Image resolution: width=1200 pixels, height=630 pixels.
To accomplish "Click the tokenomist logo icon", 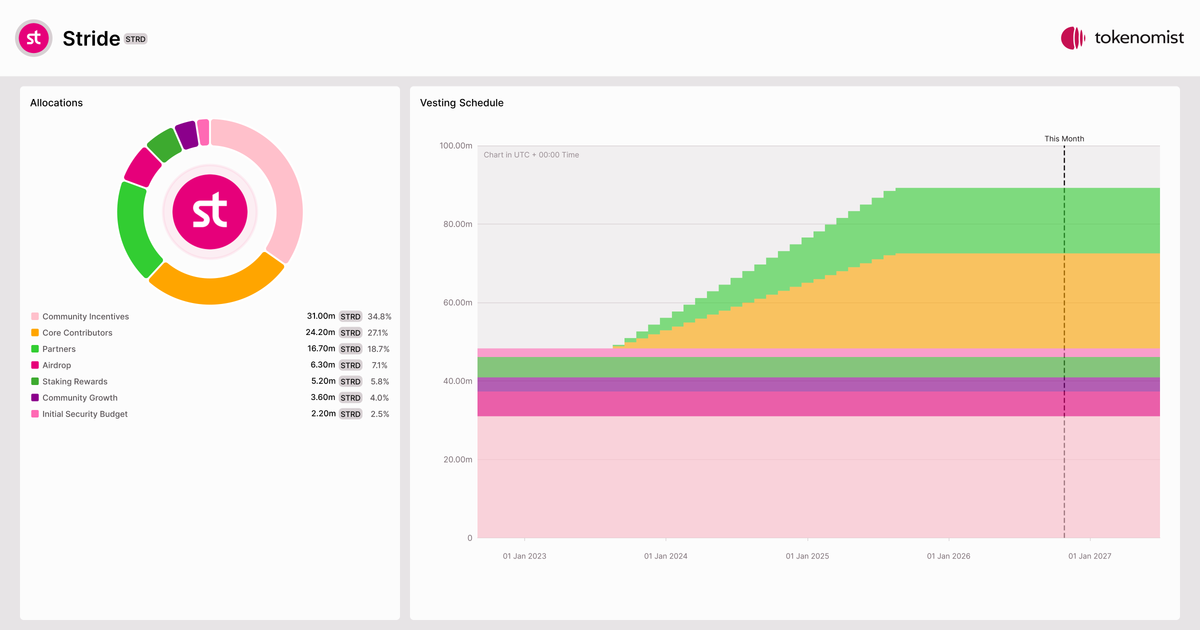I will pyautogui.click(x=1073, y=38).
